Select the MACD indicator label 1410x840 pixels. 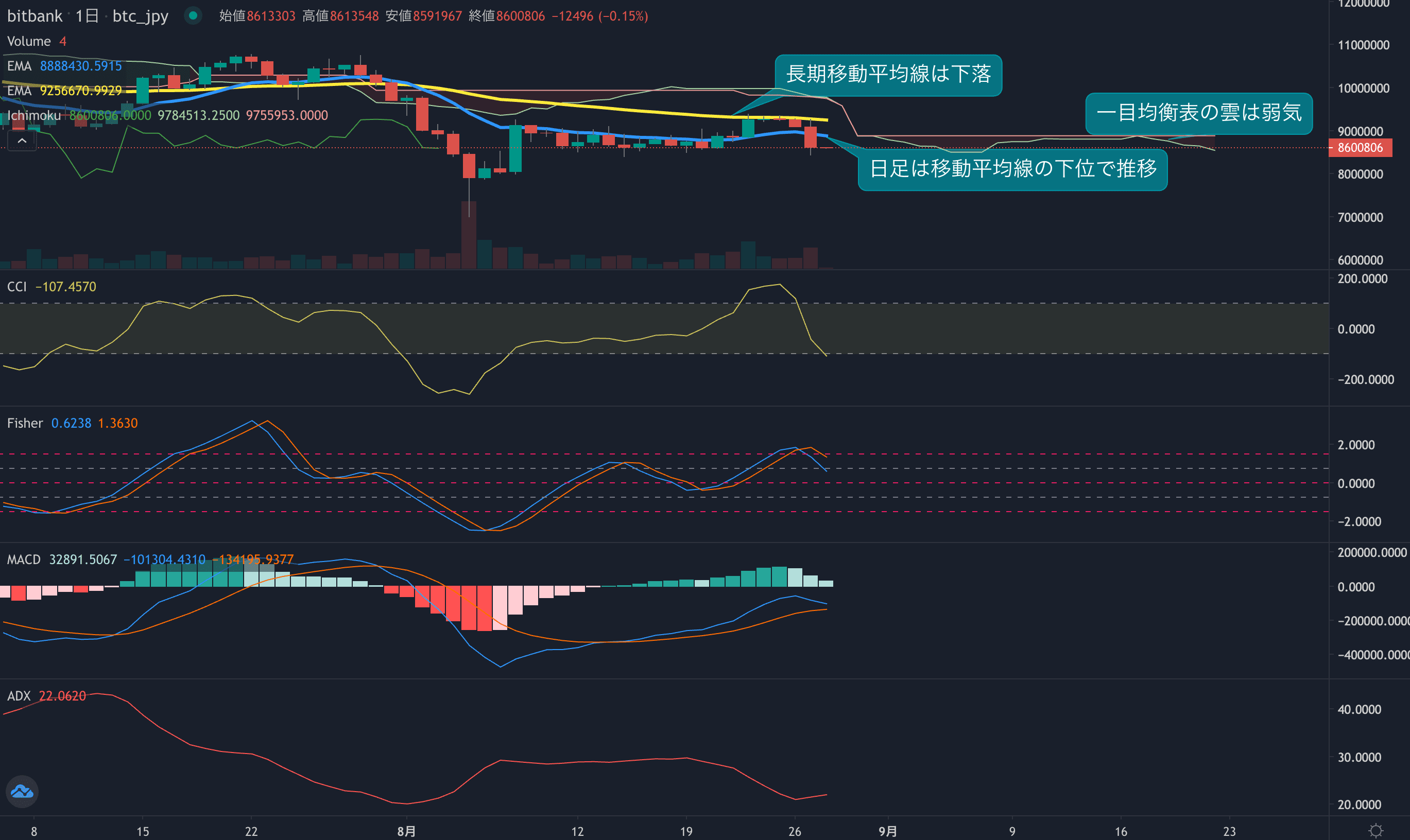[24, 560]
